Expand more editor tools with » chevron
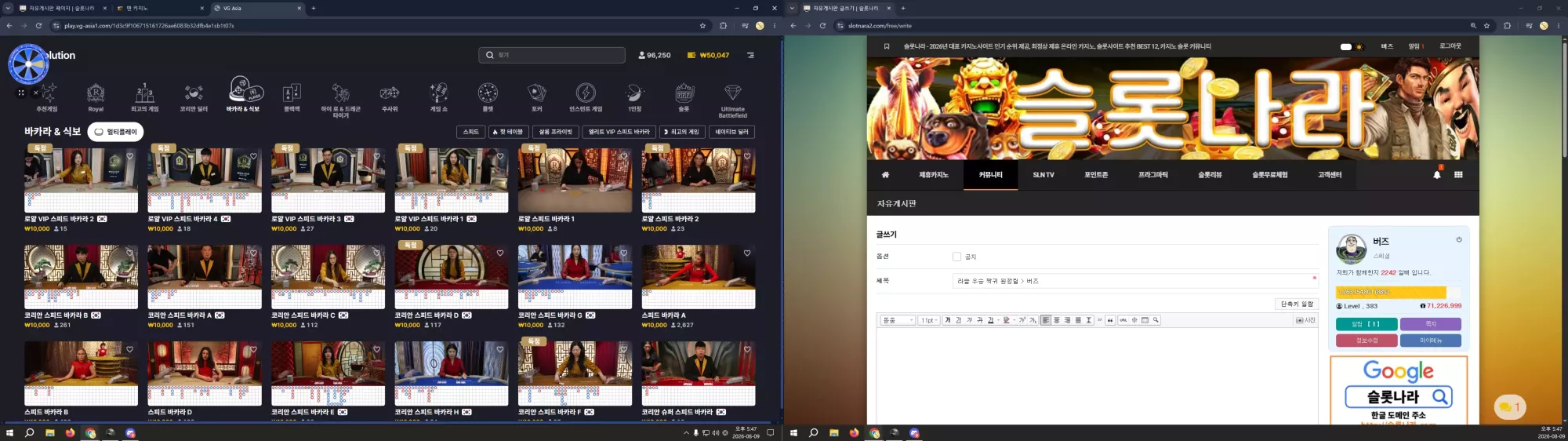Screen dimensions: 1568x441 point(1100,320)
